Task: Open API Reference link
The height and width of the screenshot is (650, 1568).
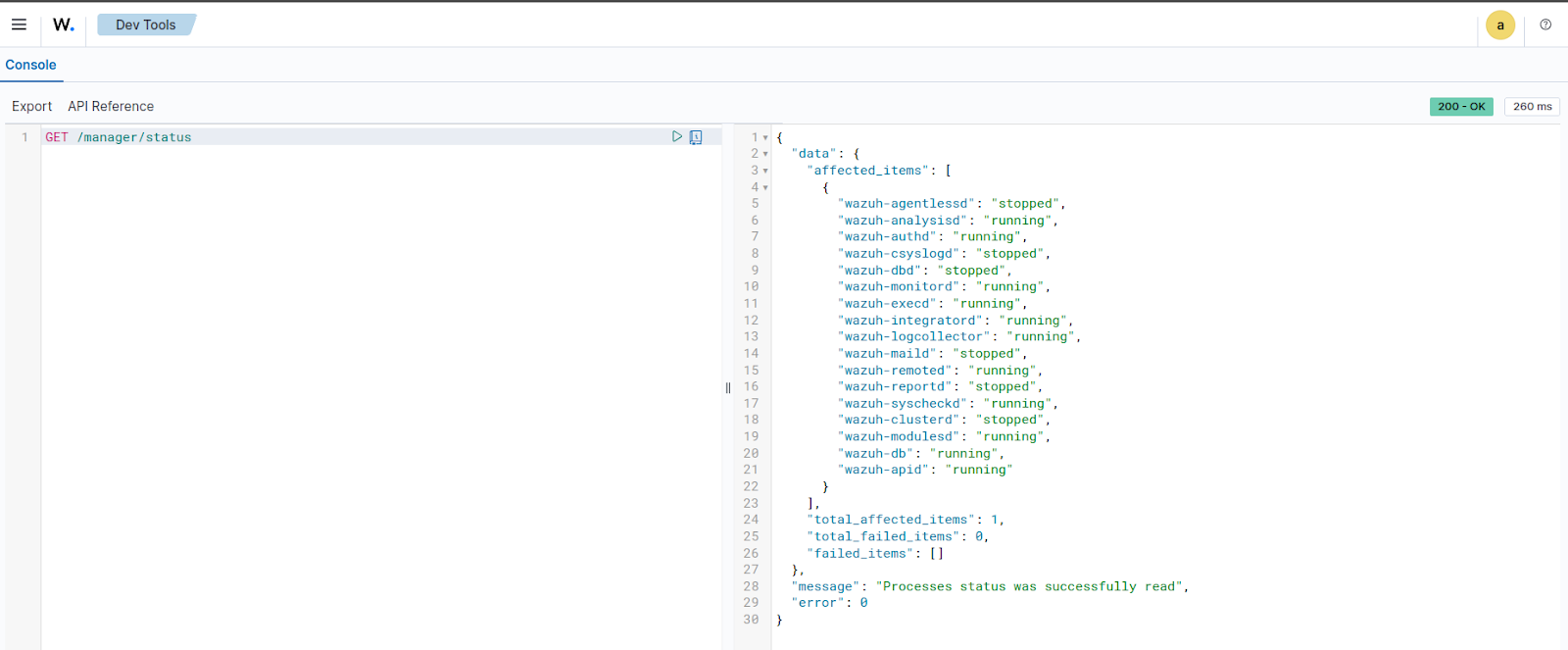Action: pyautogui.click(x=111, y=106)
